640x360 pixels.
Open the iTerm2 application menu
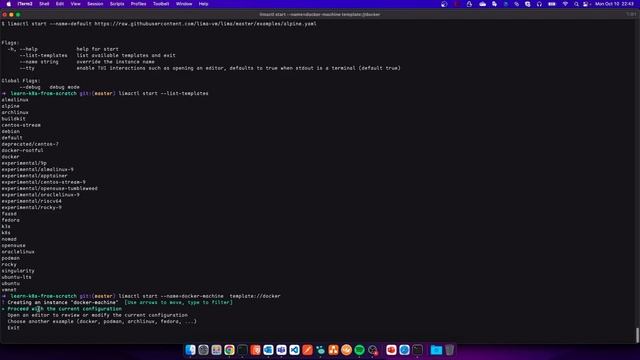[x=25, y=4]
